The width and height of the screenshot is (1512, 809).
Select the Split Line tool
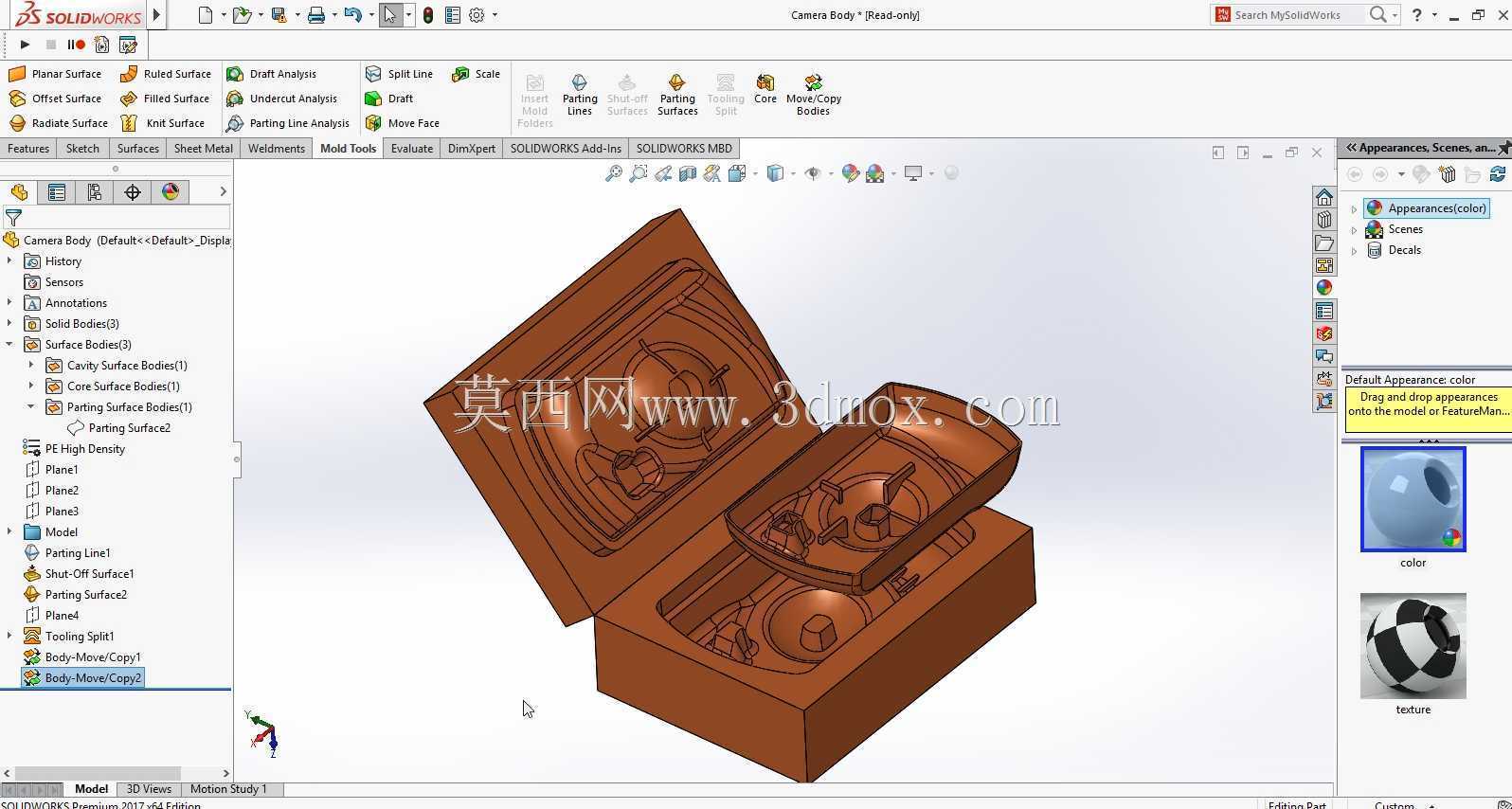click(399, 74)
